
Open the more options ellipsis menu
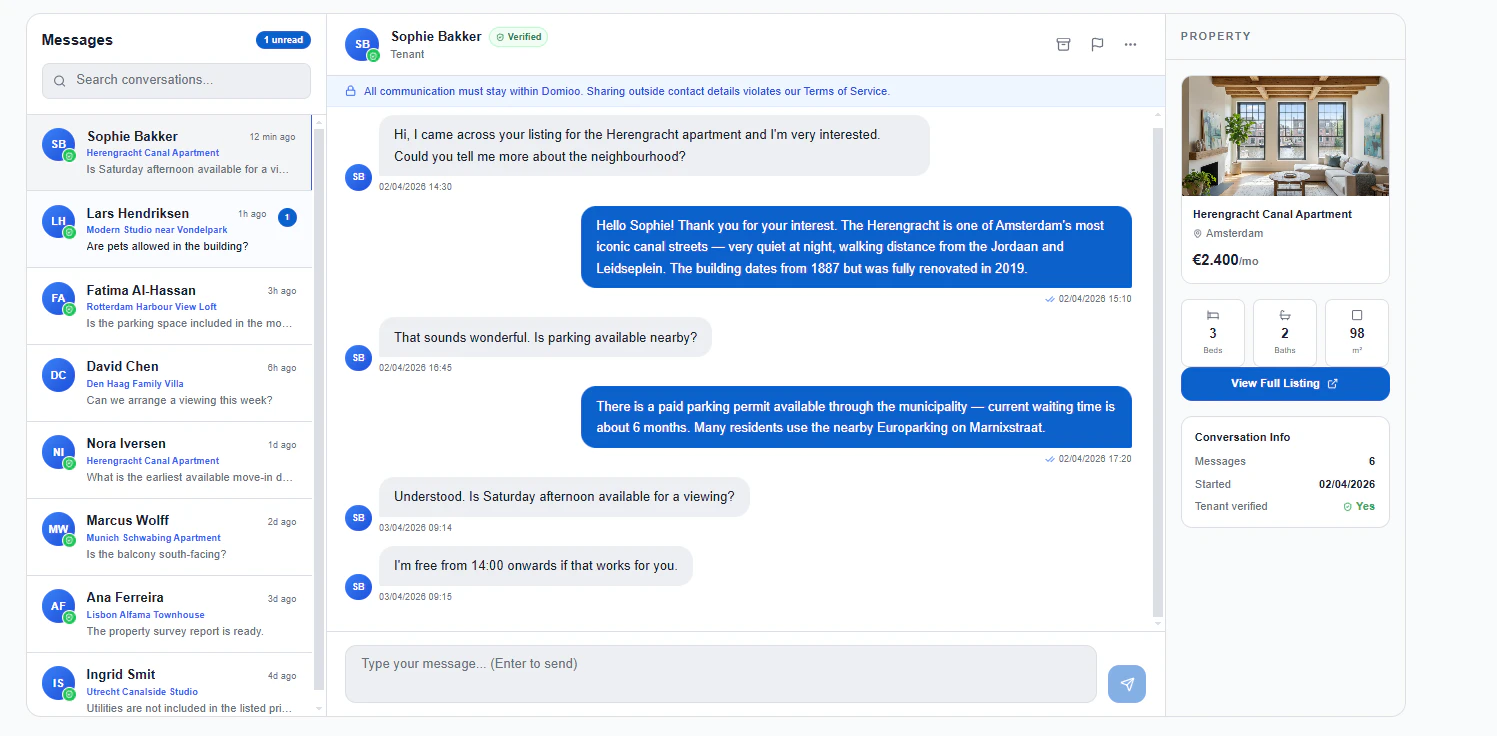point(1131,44)
